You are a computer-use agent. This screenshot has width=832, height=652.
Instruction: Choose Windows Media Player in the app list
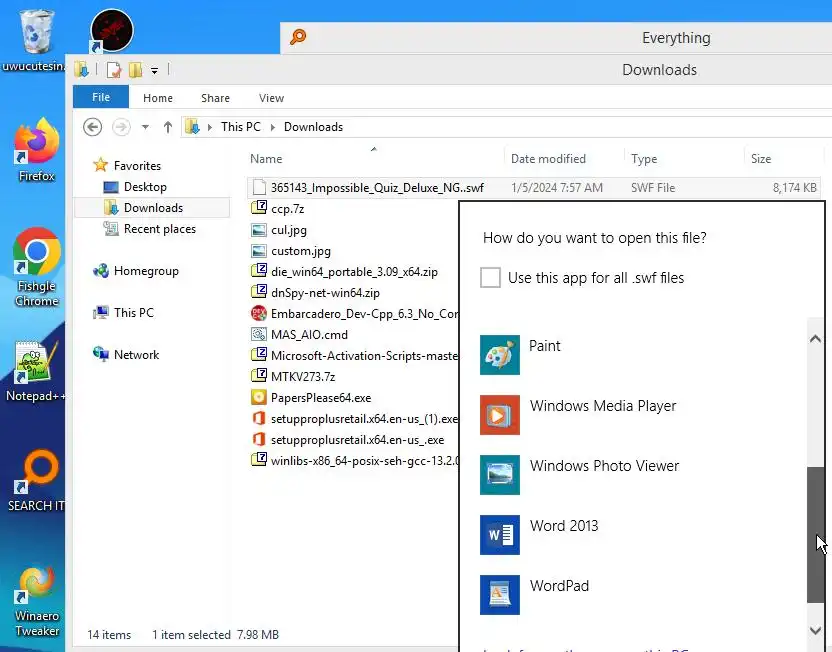[x=641, y=415]
